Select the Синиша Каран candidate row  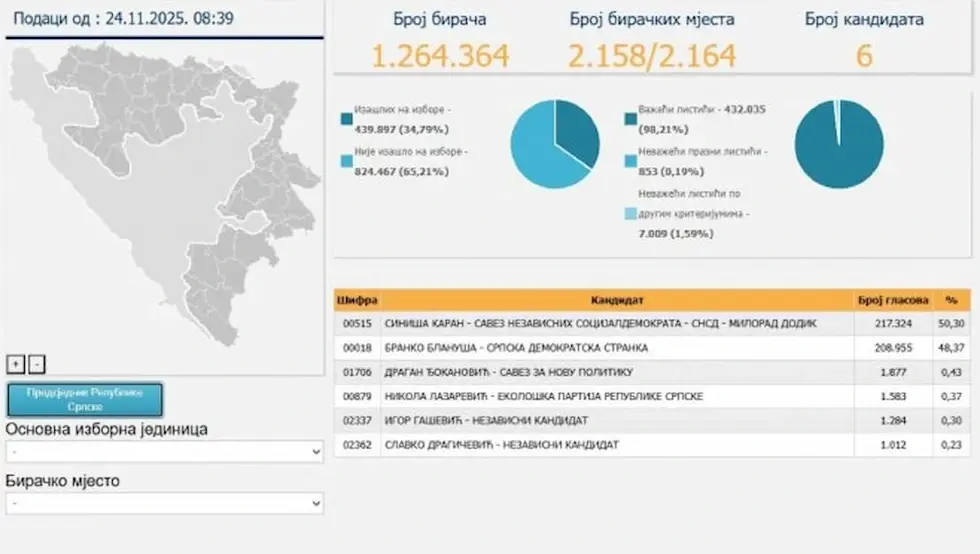(x=617, y=324)
